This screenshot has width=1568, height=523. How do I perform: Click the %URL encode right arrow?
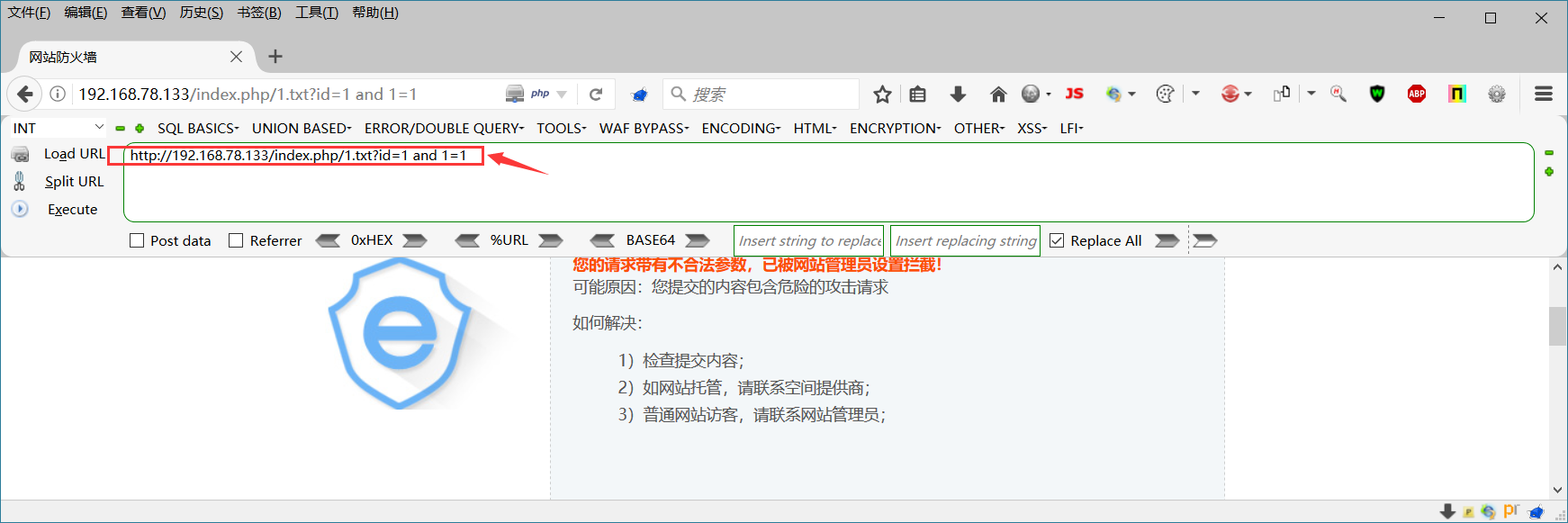551,240
